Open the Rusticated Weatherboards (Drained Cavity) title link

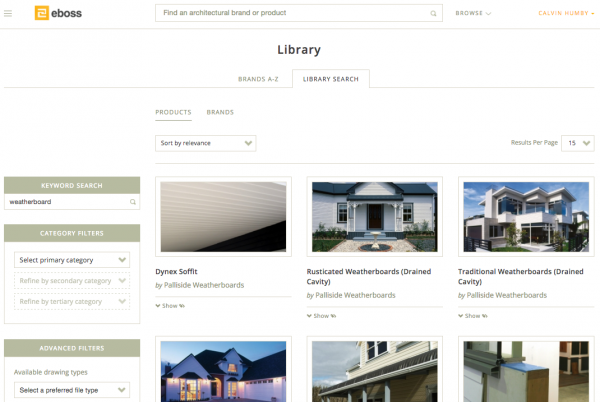369,277
